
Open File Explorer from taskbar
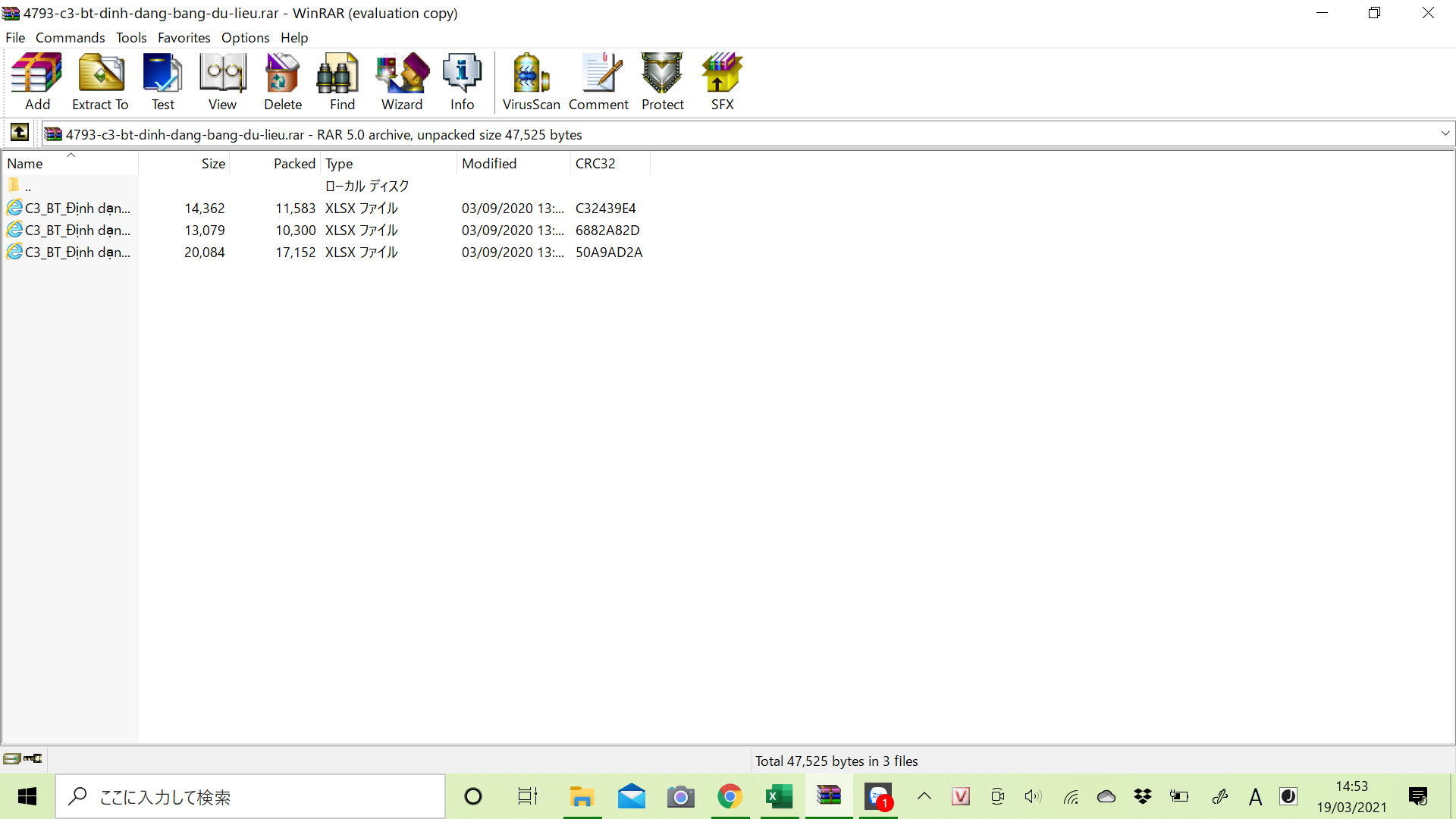tap(582, 796)
